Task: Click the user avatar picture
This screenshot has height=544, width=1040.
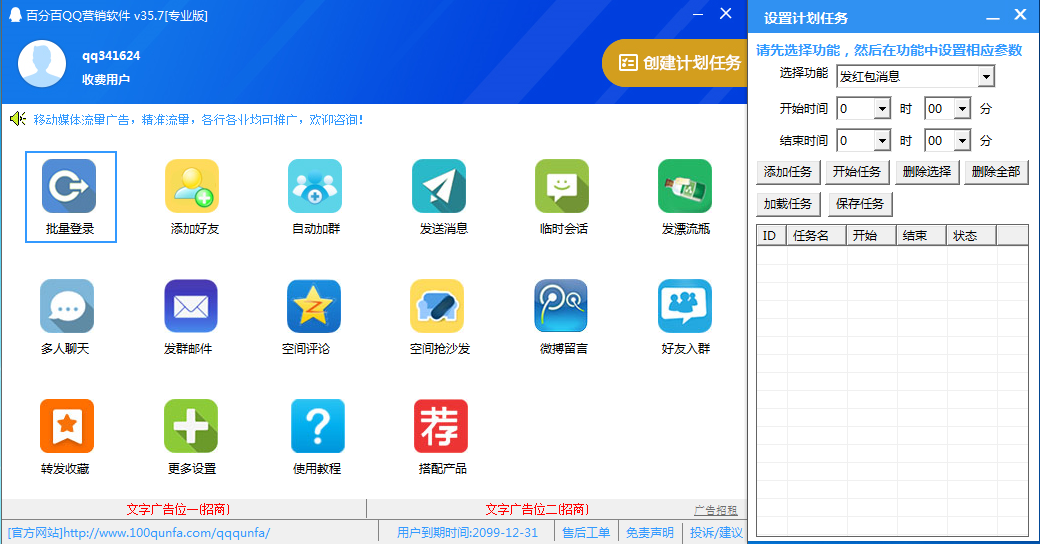Action: pos(42,64)
